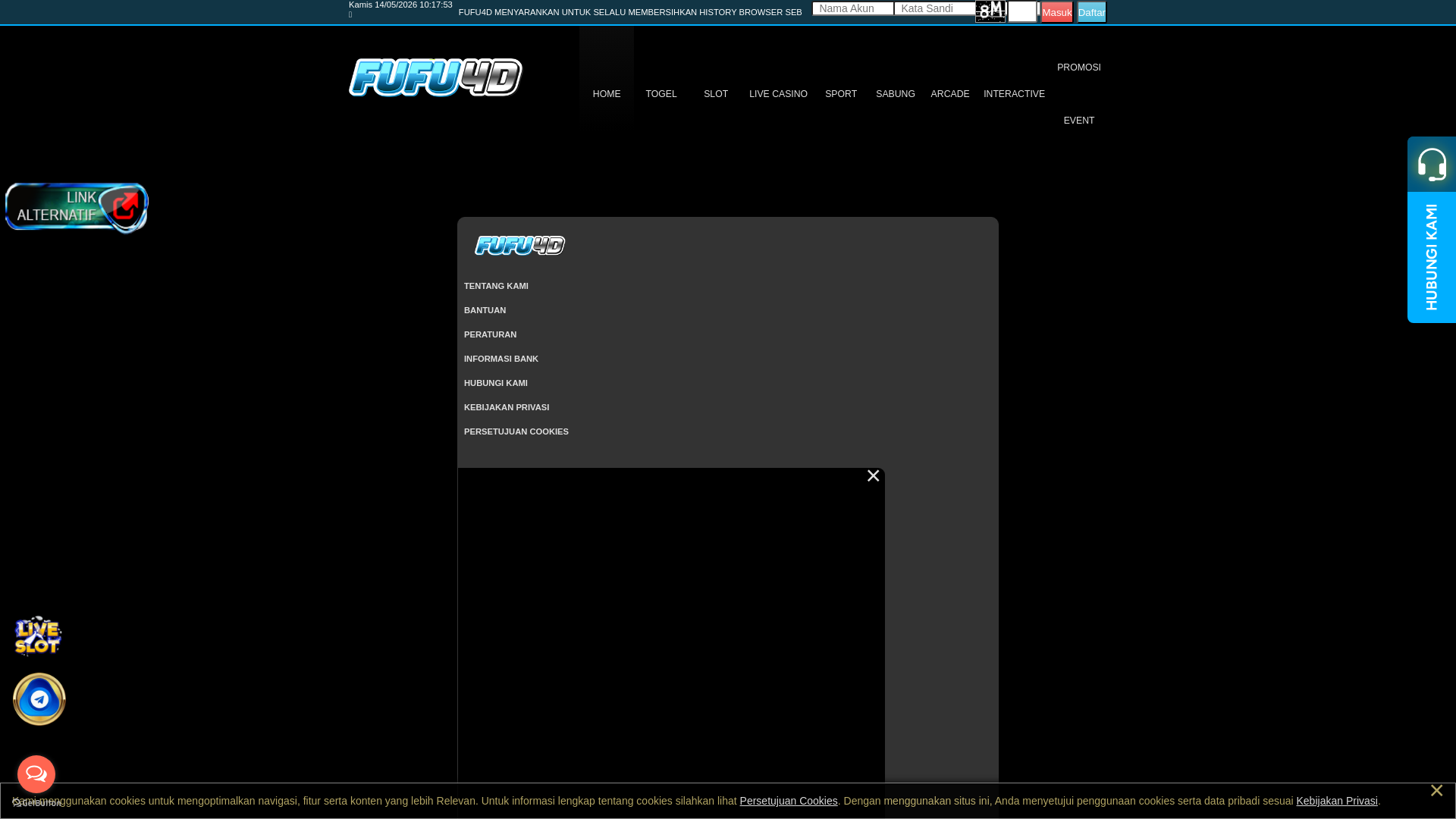Open the Live Slot floating icon
This screenshot has height=819, width=1456.
tap(38, 635)
